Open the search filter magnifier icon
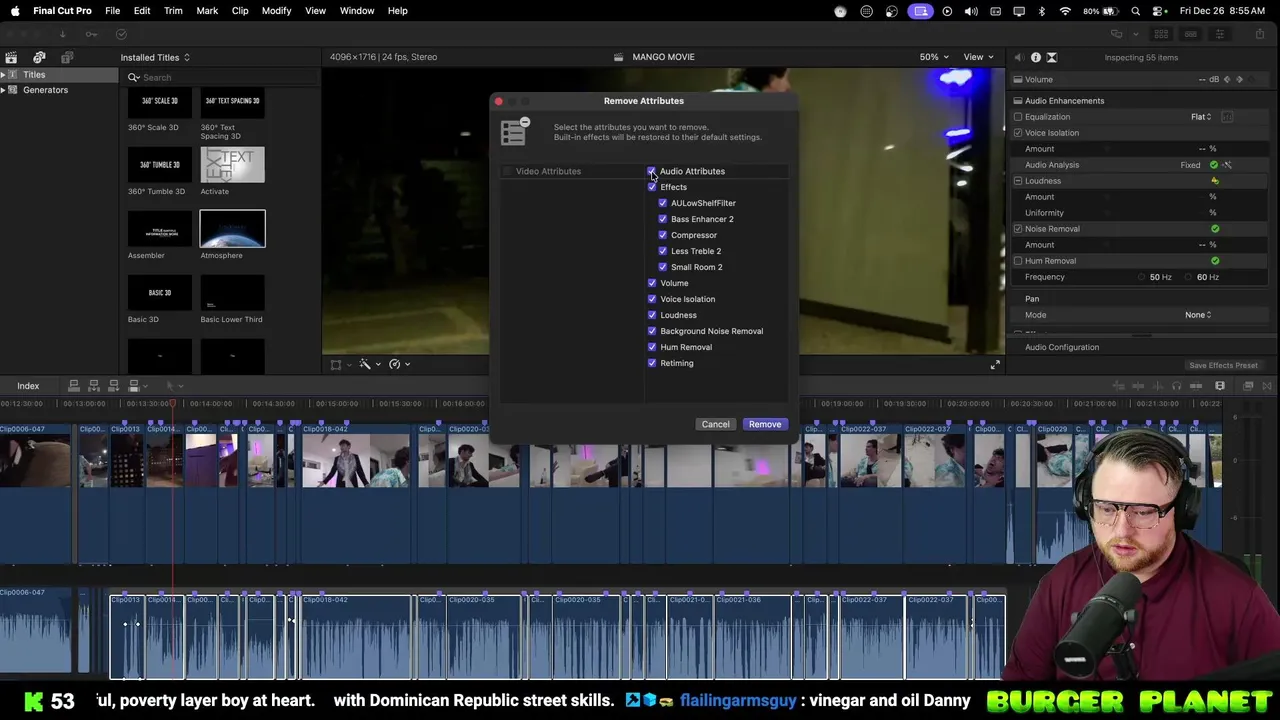The image size is (1280, 720). coord(133,77)
